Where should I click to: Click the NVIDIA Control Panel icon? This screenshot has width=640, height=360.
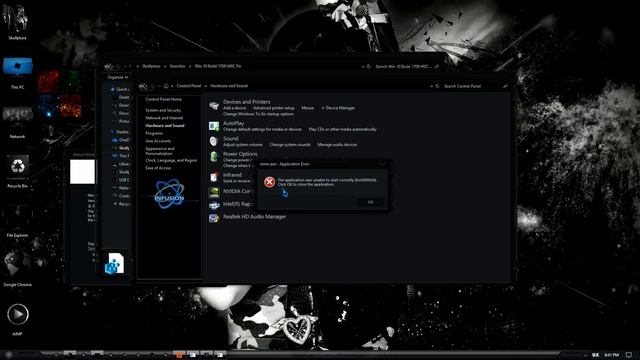pos(214,192)
